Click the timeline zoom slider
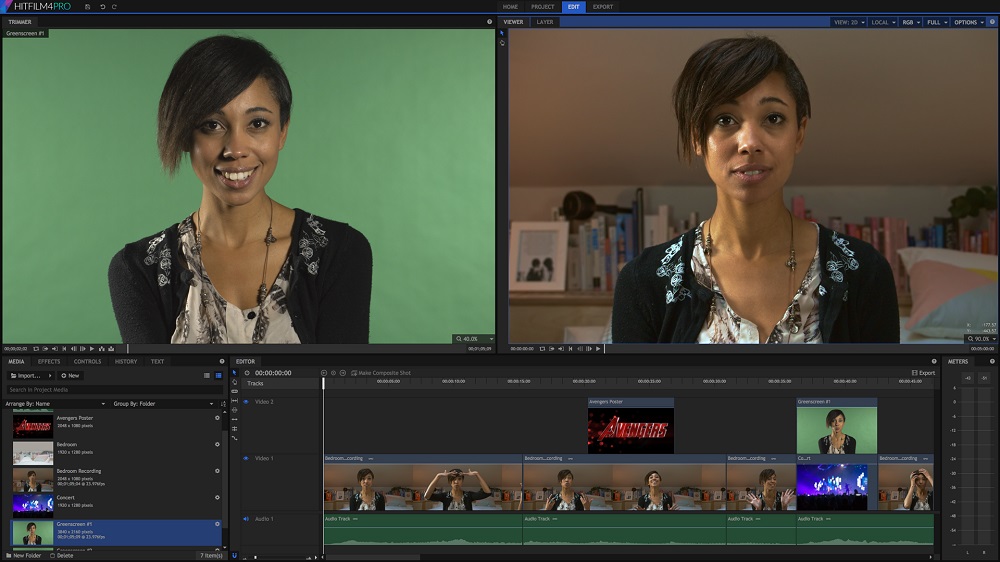This screenshot has width=1000, height=562. point(281,557)
